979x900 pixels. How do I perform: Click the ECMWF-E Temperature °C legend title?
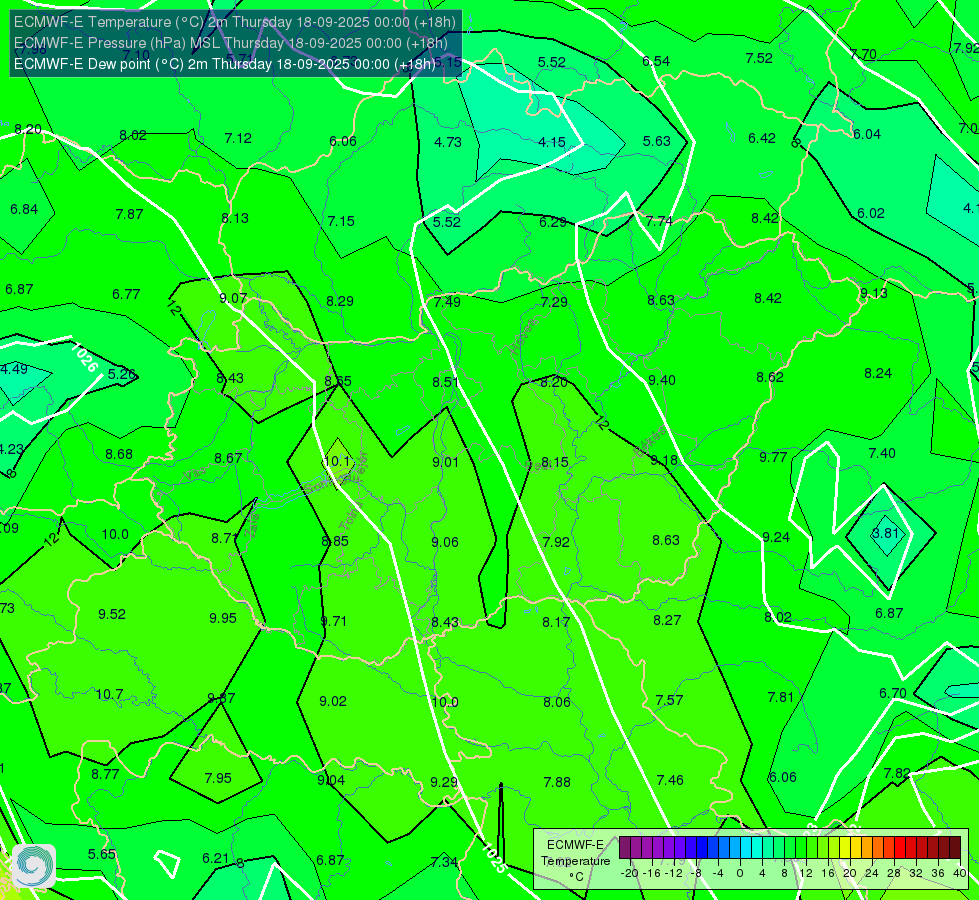[576, 861]
